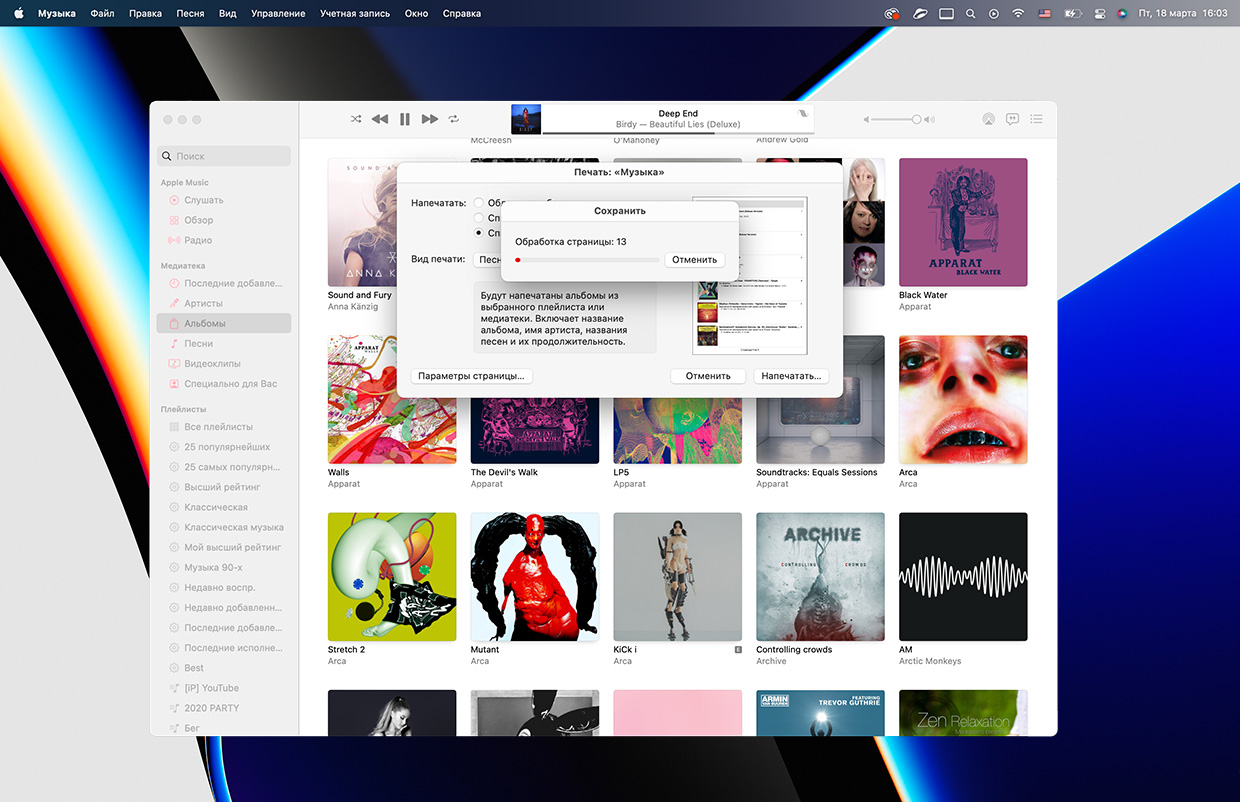Pause the playing song

[405, 119]
